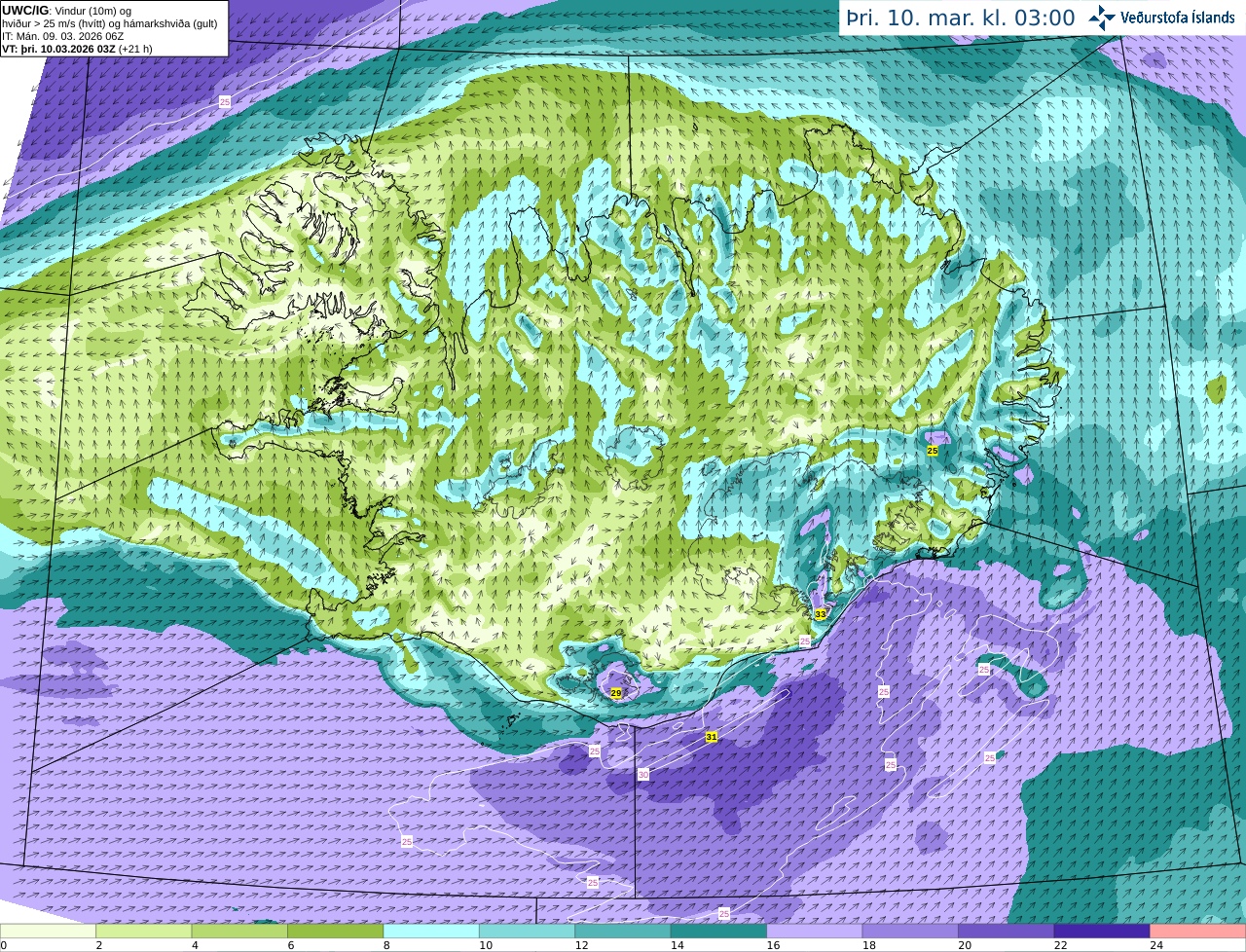The image size is (1246, 952).
Task: Click the yellow gust label 29
Action: pyautogui.click(x=616, y=693)
